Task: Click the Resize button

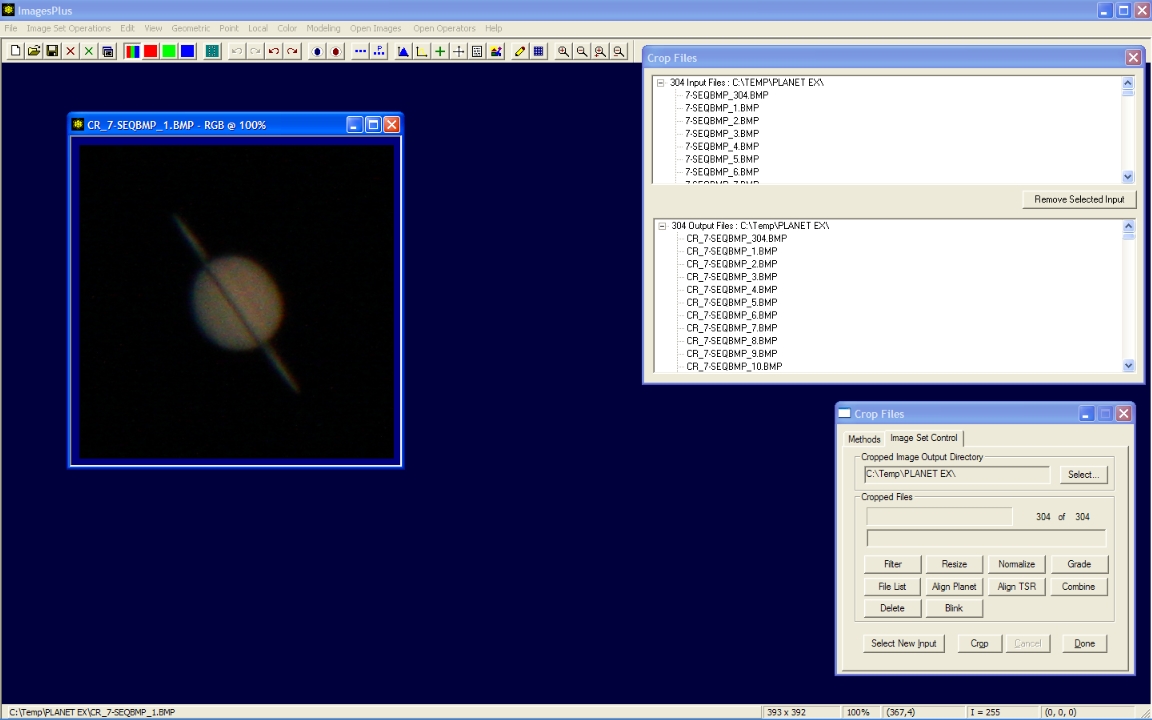Action: click(x=954, y=564)
